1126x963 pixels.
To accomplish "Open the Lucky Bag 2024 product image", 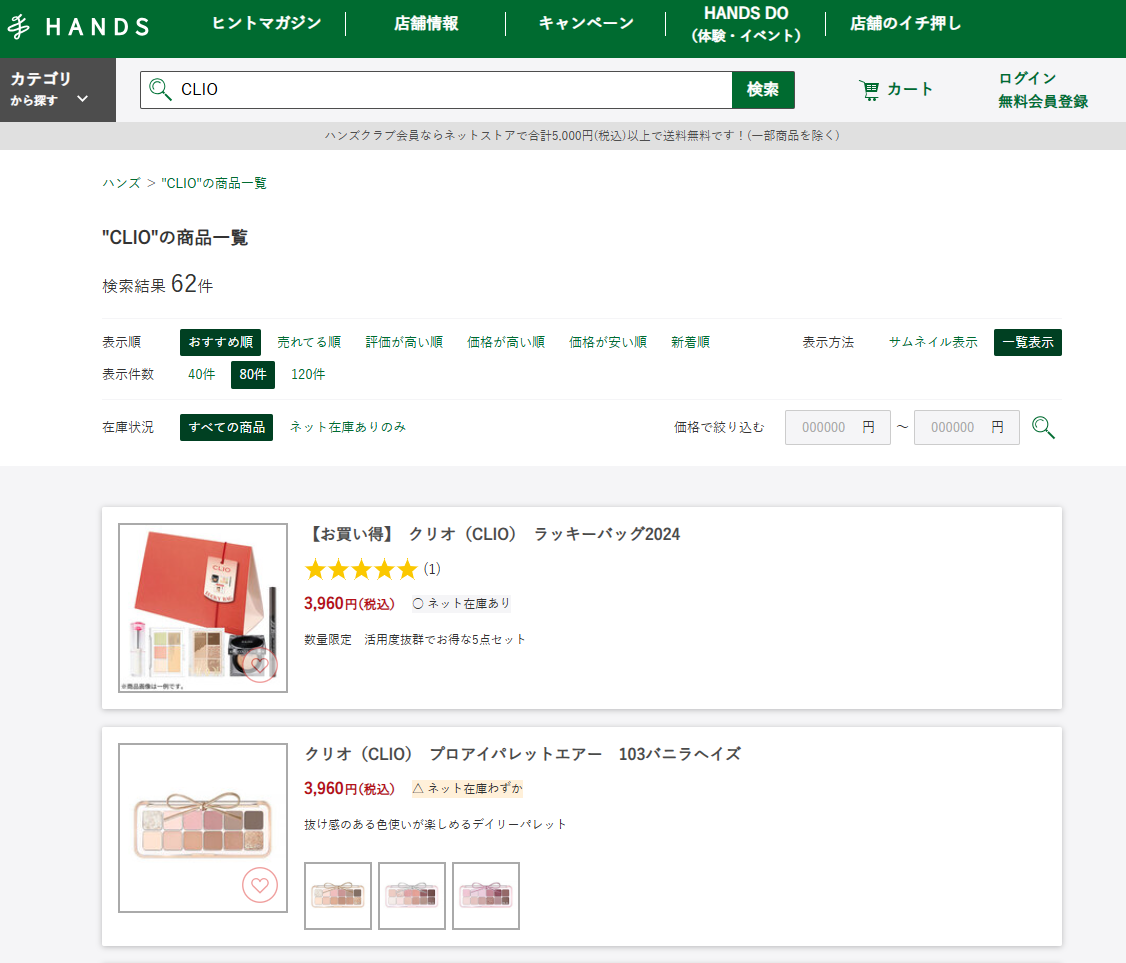I will coord(203,608).
